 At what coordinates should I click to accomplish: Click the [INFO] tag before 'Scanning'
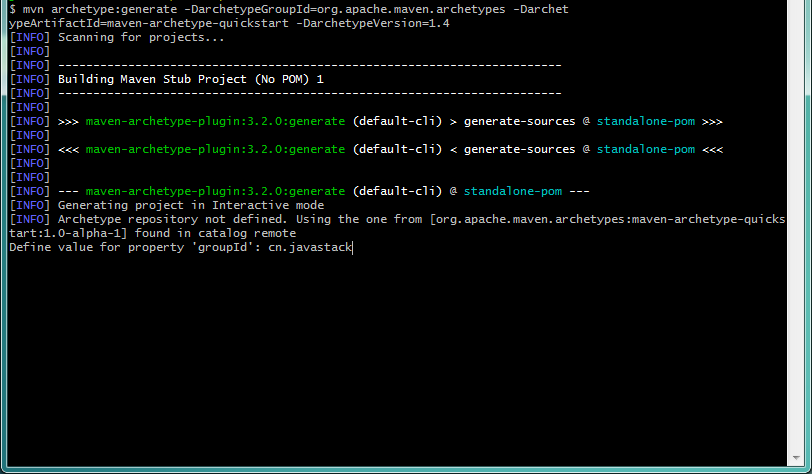pos(30,37)
